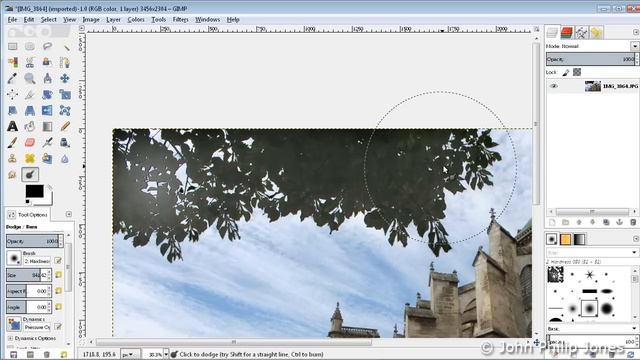Select the Blend gradient tool
Viewport: 640px width, 360px height.
[x=47, y=126]
